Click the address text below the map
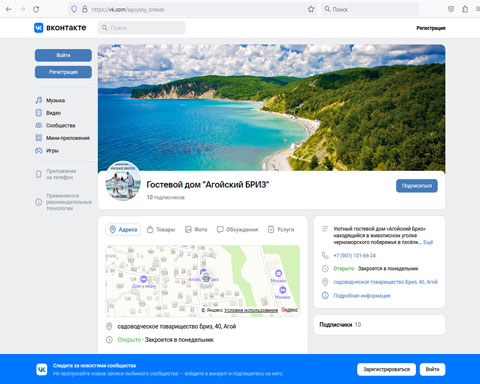 point(177,326)
